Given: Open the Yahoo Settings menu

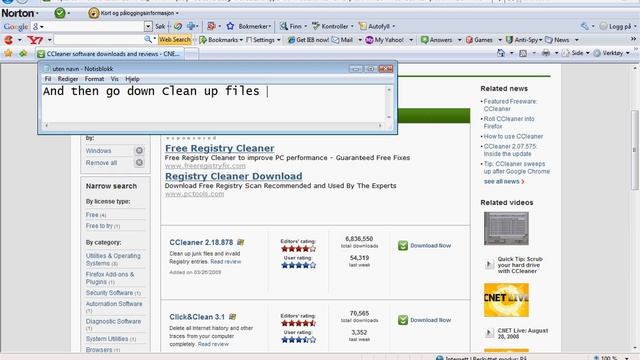Looking at the screenshot, I should [263, 40].
